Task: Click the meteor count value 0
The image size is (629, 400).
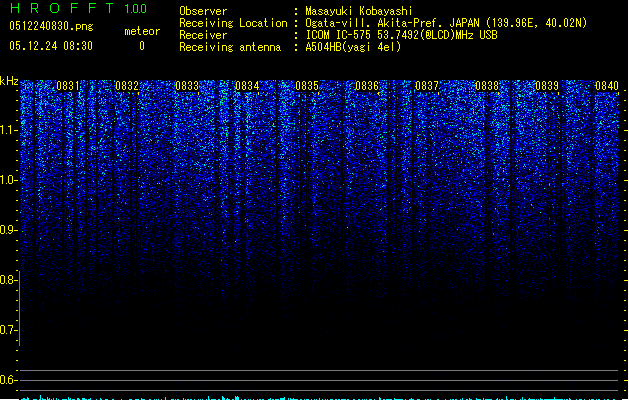Action: coord(142,46)
